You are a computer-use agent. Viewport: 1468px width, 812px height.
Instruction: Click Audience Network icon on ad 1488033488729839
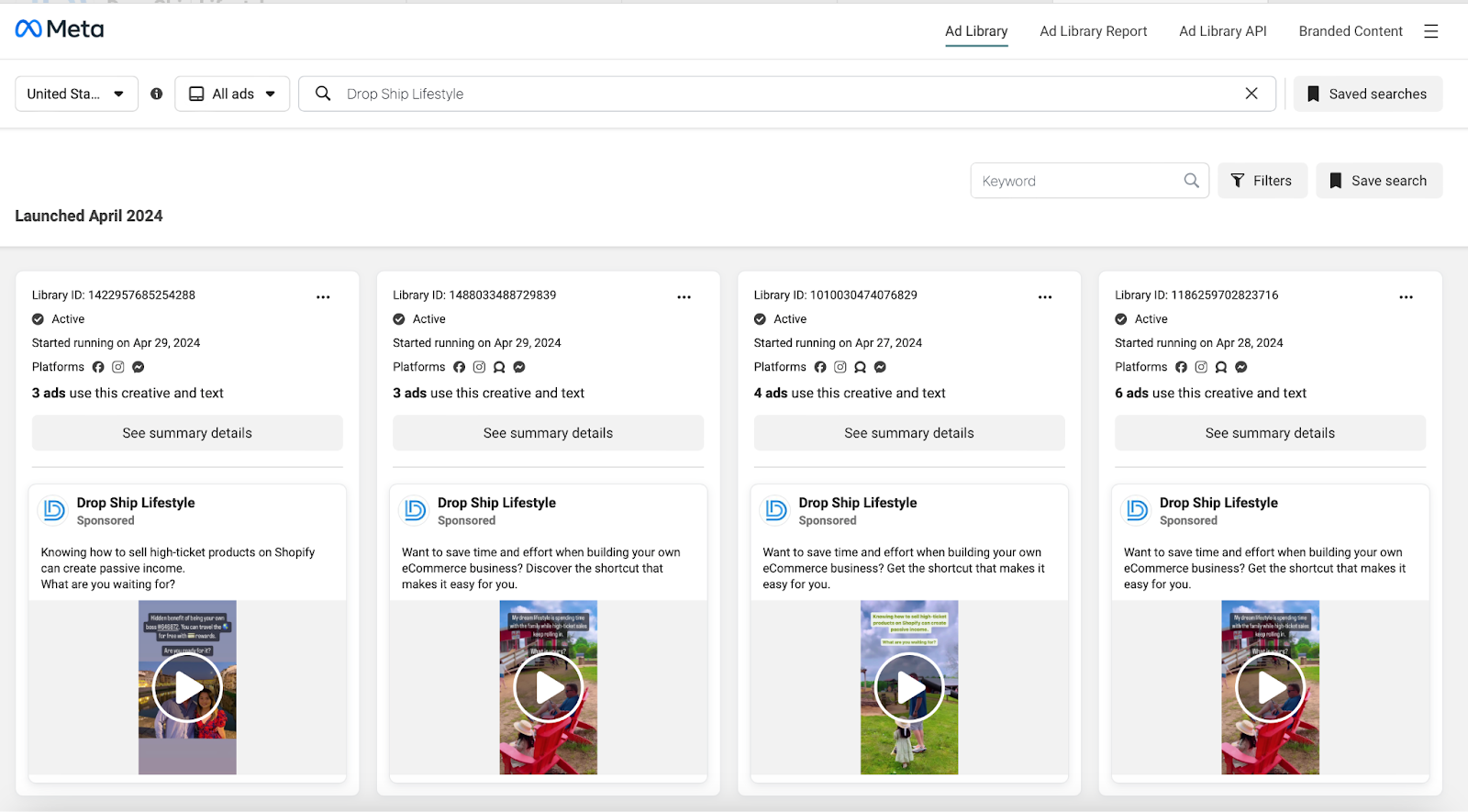coord(499,367)
